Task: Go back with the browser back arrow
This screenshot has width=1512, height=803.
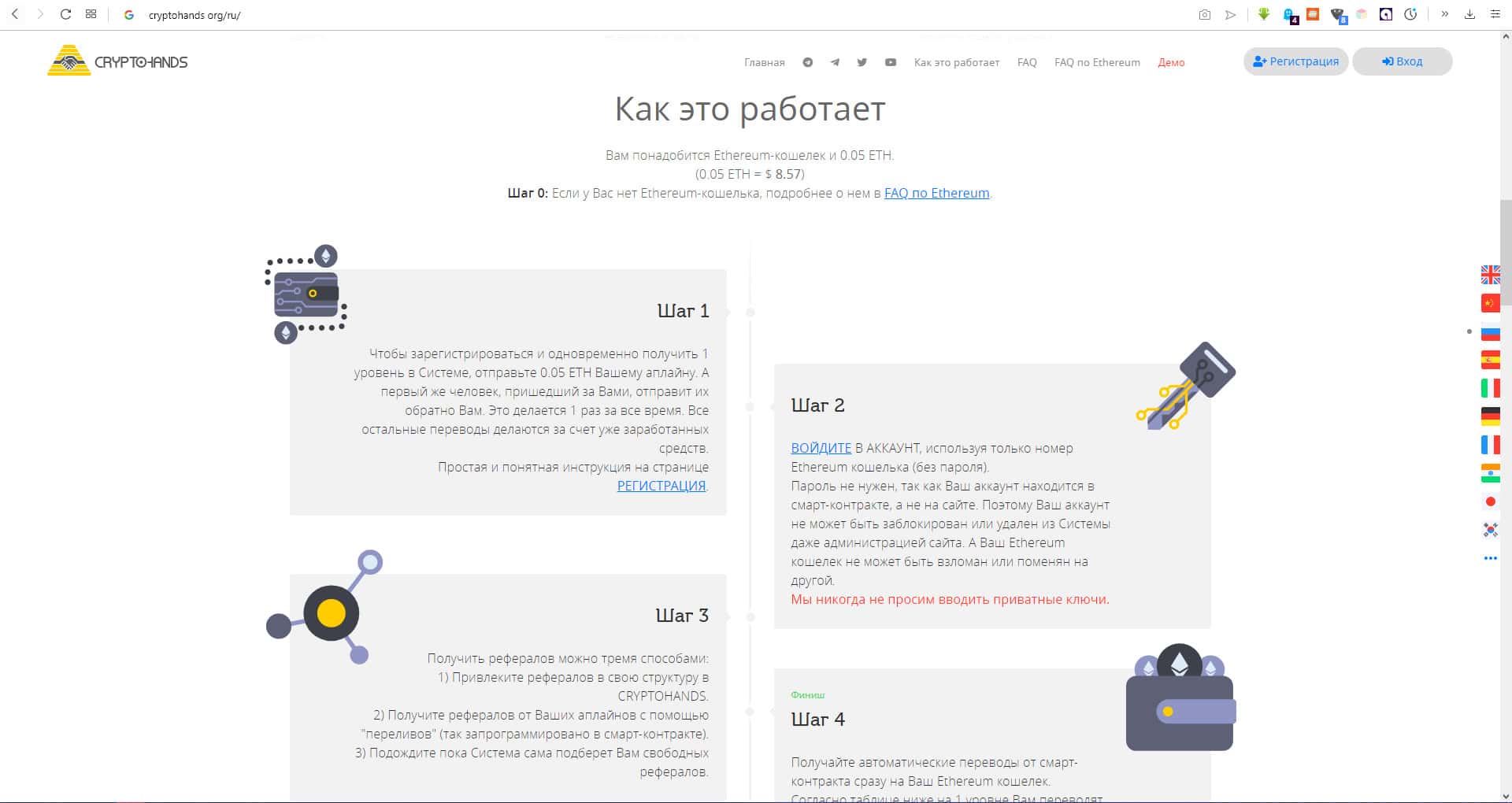Action: (15, 14)
